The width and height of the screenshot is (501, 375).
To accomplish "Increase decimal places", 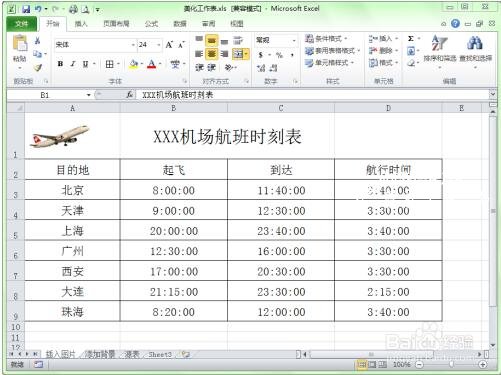I will click(261, 68).
